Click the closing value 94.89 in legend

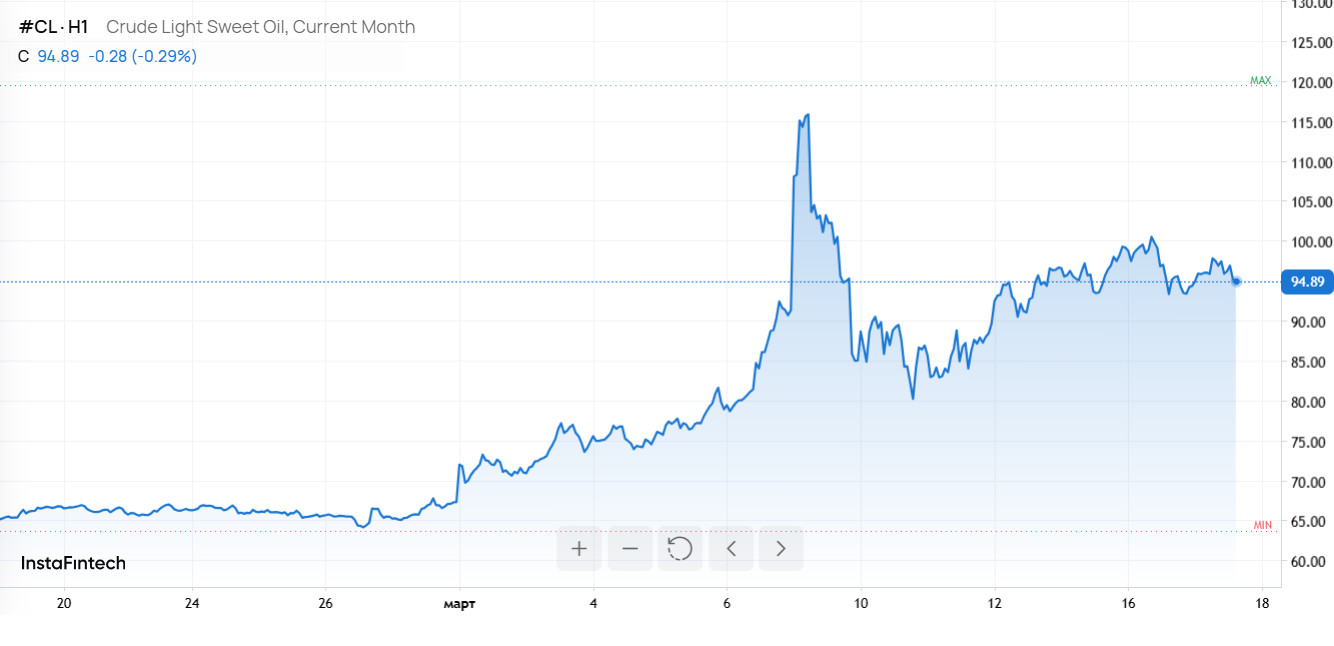pos(58,56)
